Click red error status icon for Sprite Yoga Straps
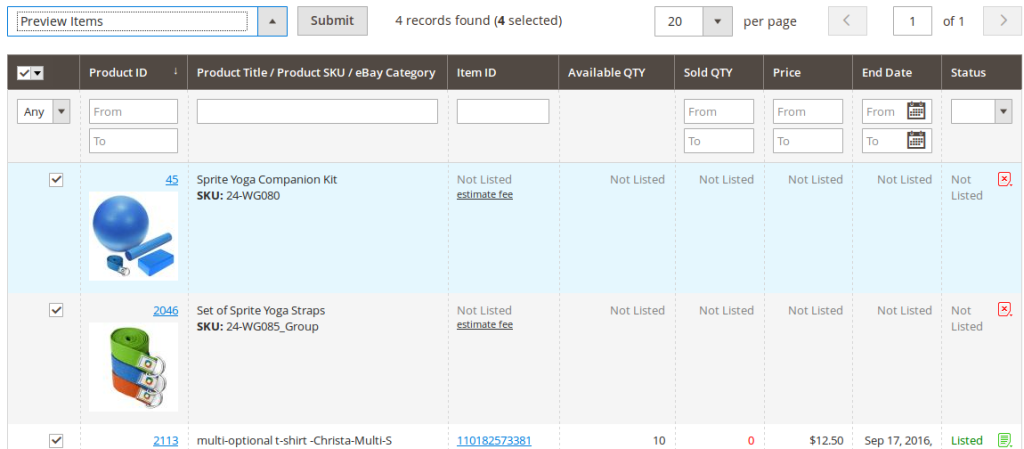The image size is (1024, 449). pos(1004,310)
